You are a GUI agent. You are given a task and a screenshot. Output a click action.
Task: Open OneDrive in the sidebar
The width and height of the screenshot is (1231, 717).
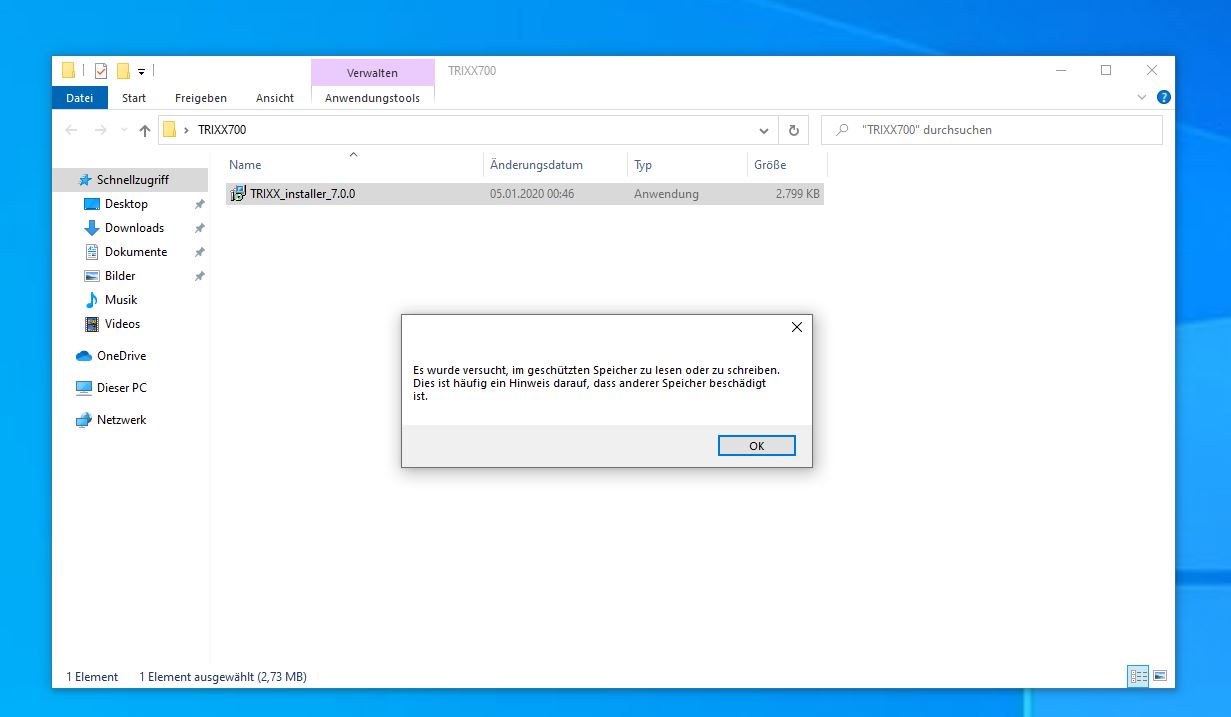(121, 356)
